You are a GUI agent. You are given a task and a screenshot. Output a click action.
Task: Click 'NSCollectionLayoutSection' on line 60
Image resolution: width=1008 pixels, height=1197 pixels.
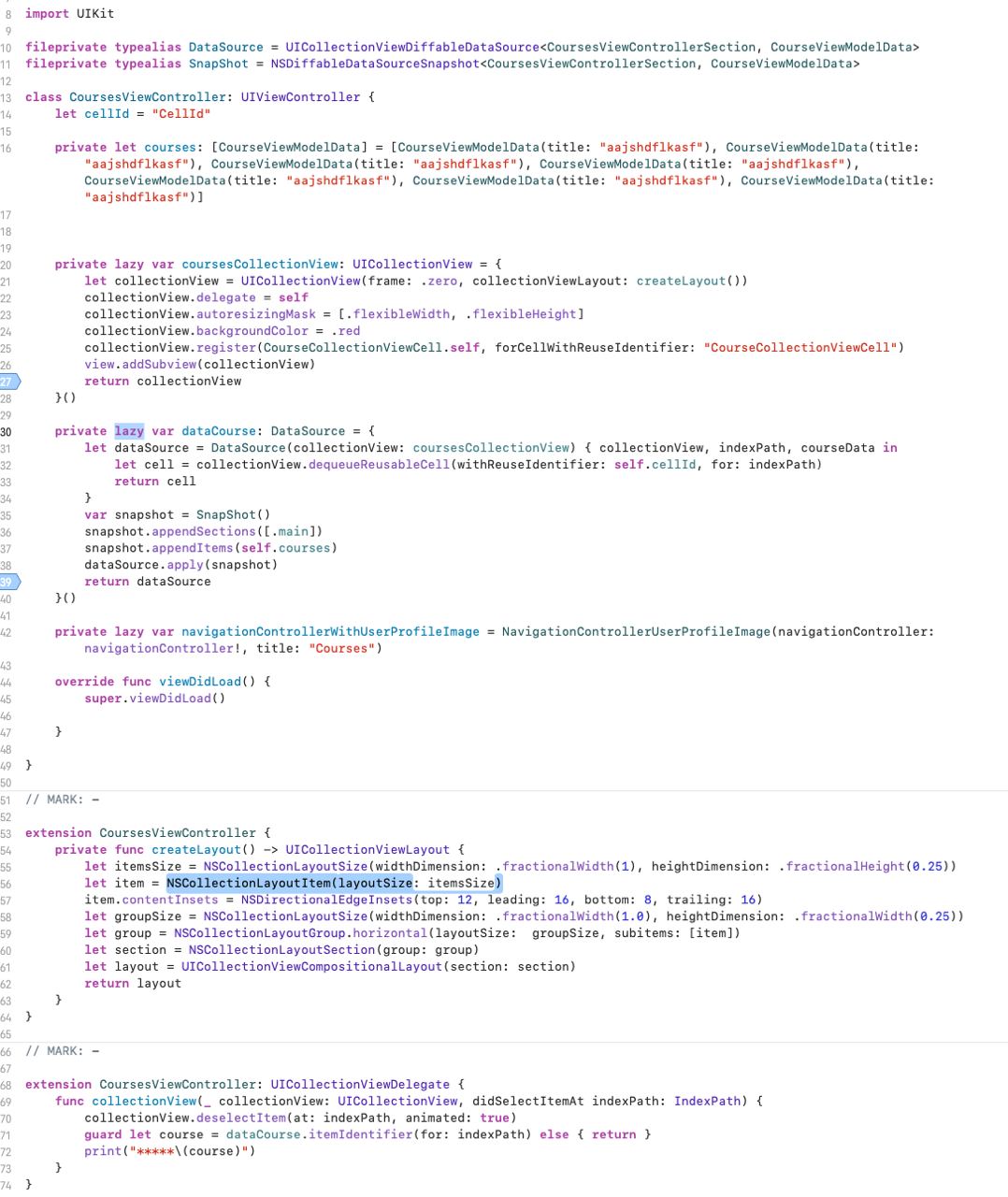(x=282, y=950)
